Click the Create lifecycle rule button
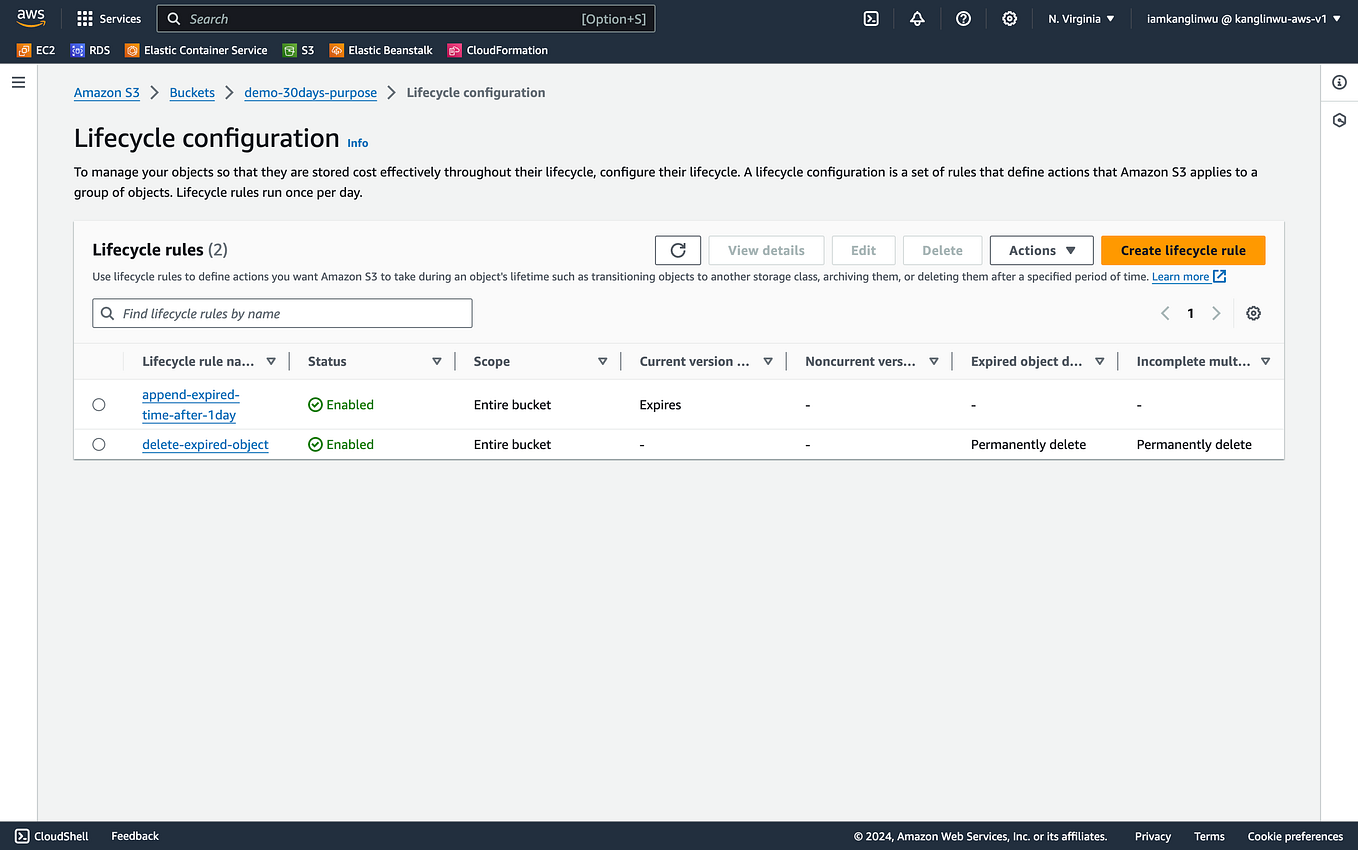The width and height of the screenshot is (1358, 850). tap(1183, 250)
